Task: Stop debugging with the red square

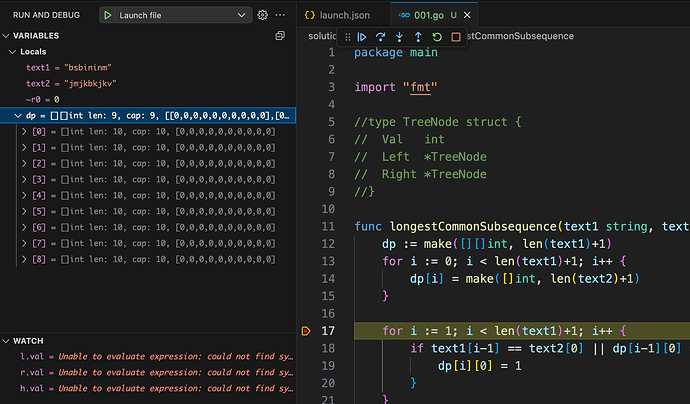Action: coord(456,36)
